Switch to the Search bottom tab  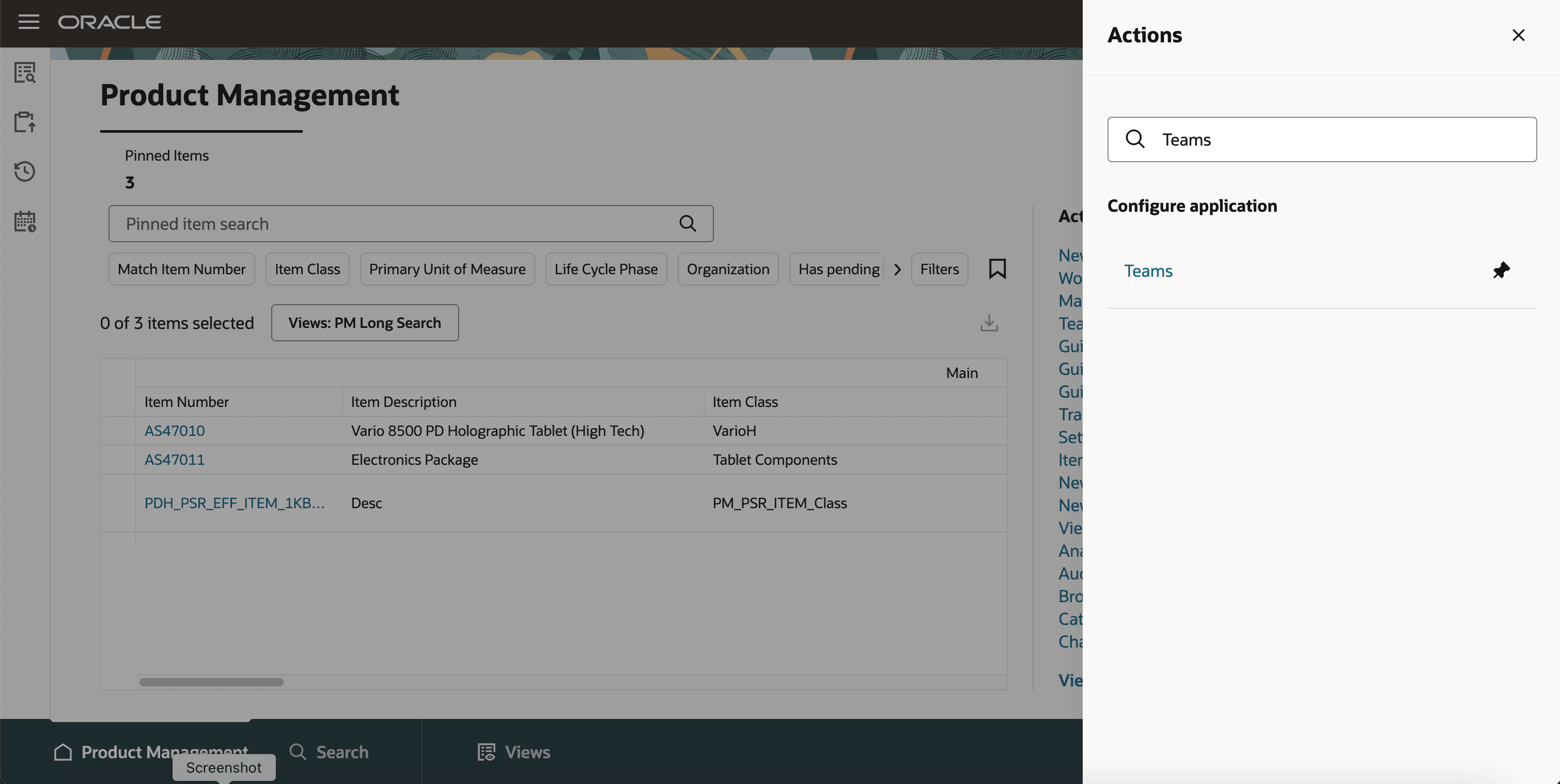click(329, 752)
